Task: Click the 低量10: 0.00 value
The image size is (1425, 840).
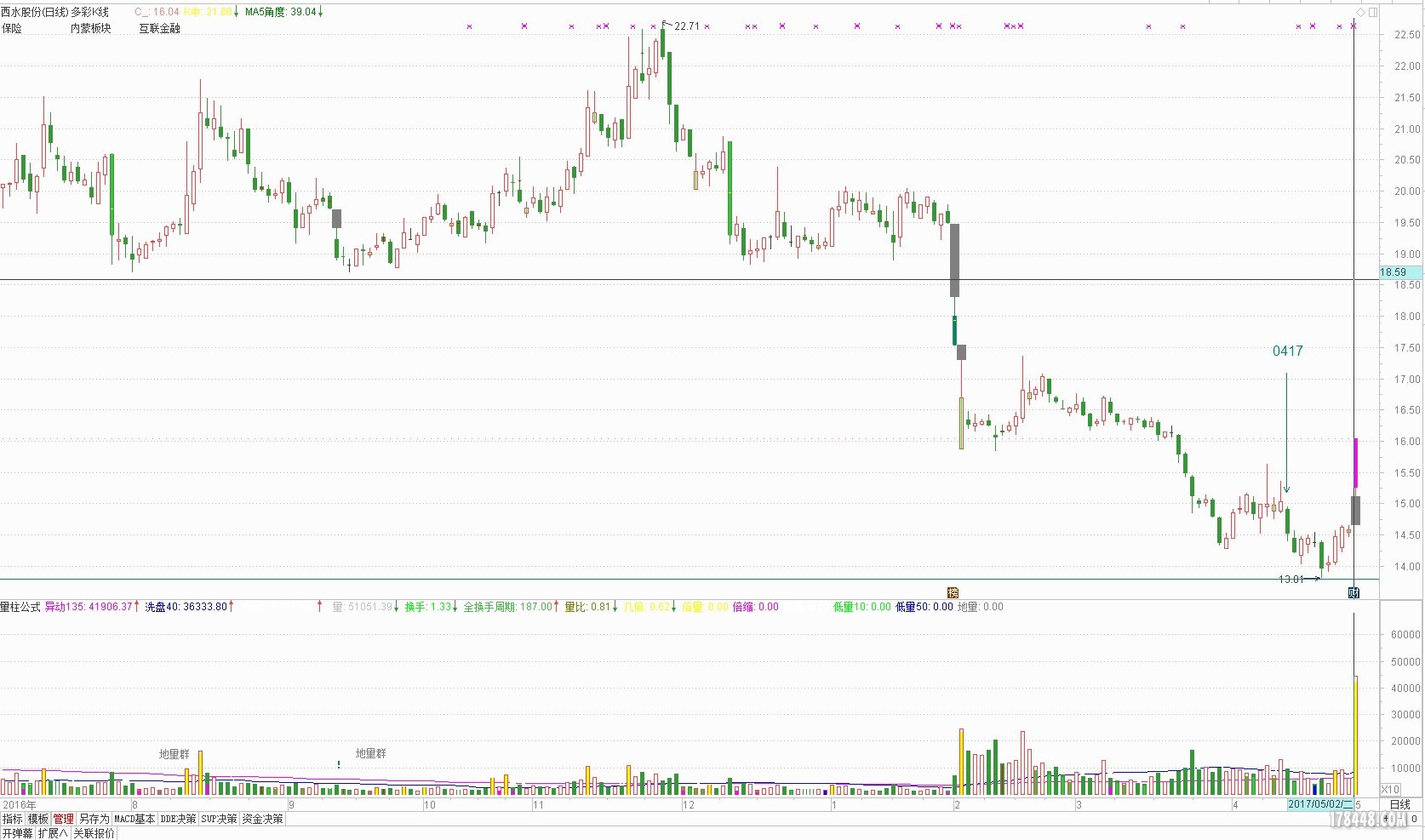Action: [x=862, y=607]
